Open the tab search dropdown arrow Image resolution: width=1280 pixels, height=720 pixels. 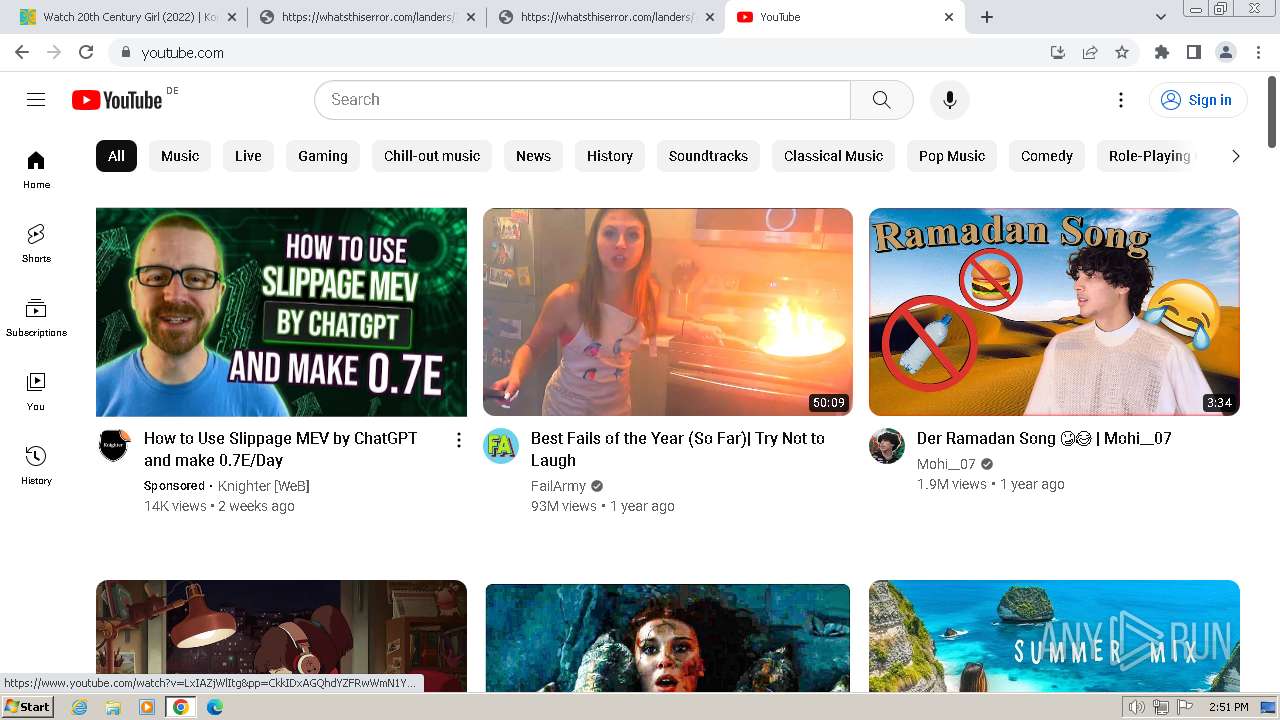[1160, 17]
